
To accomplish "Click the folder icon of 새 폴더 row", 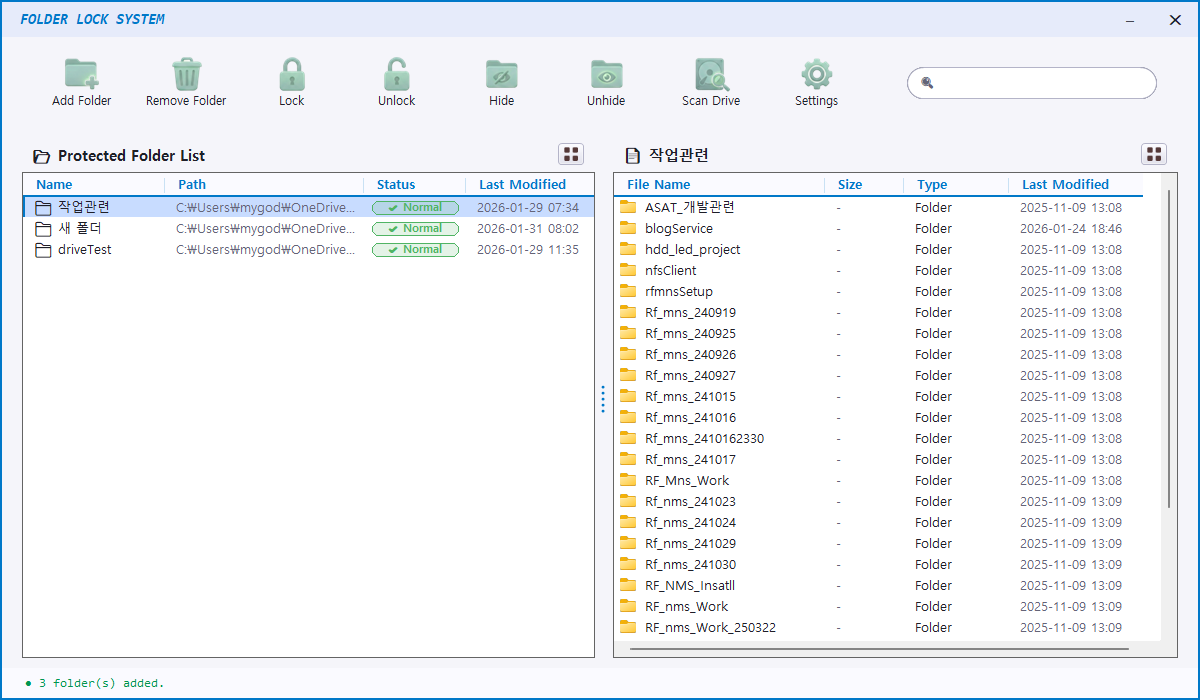I will click(x=43, y=229).
